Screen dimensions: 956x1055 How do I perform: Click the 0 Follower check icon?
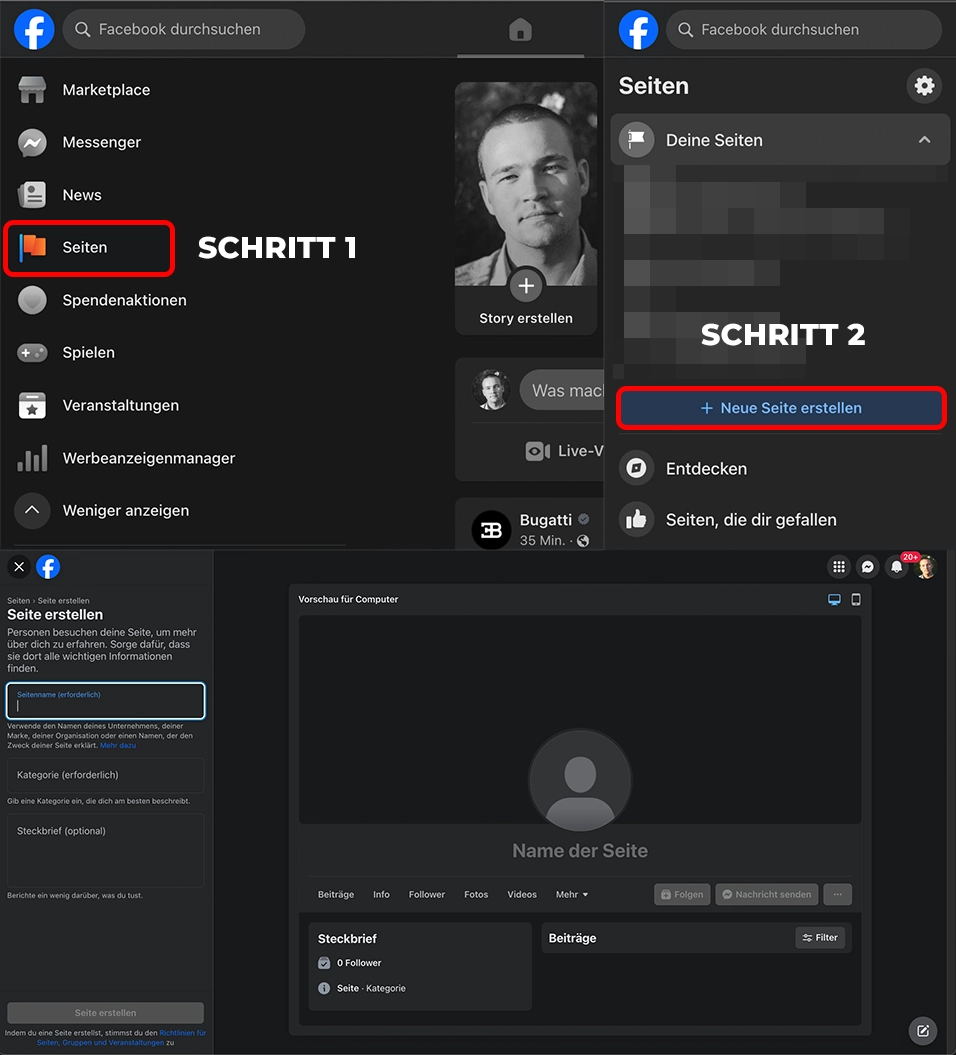coord(324,963)
